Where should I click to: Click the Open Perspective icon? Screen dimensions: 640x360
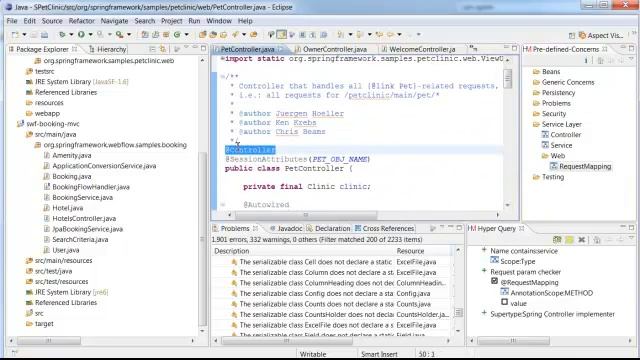click(x=572, y=36)
